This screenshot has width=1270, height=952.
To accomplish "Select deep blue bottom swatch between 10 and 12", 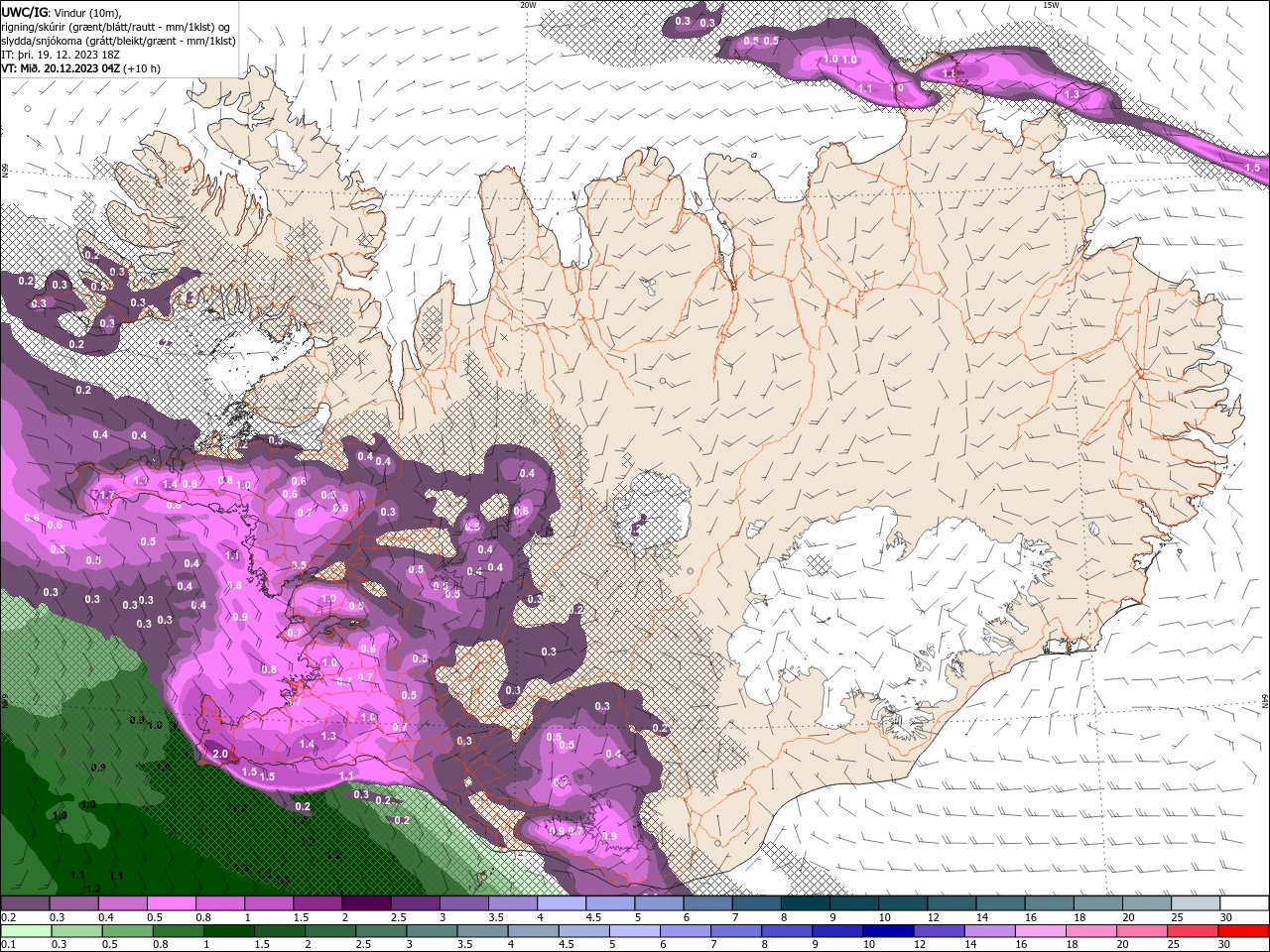I will point(887,931).
